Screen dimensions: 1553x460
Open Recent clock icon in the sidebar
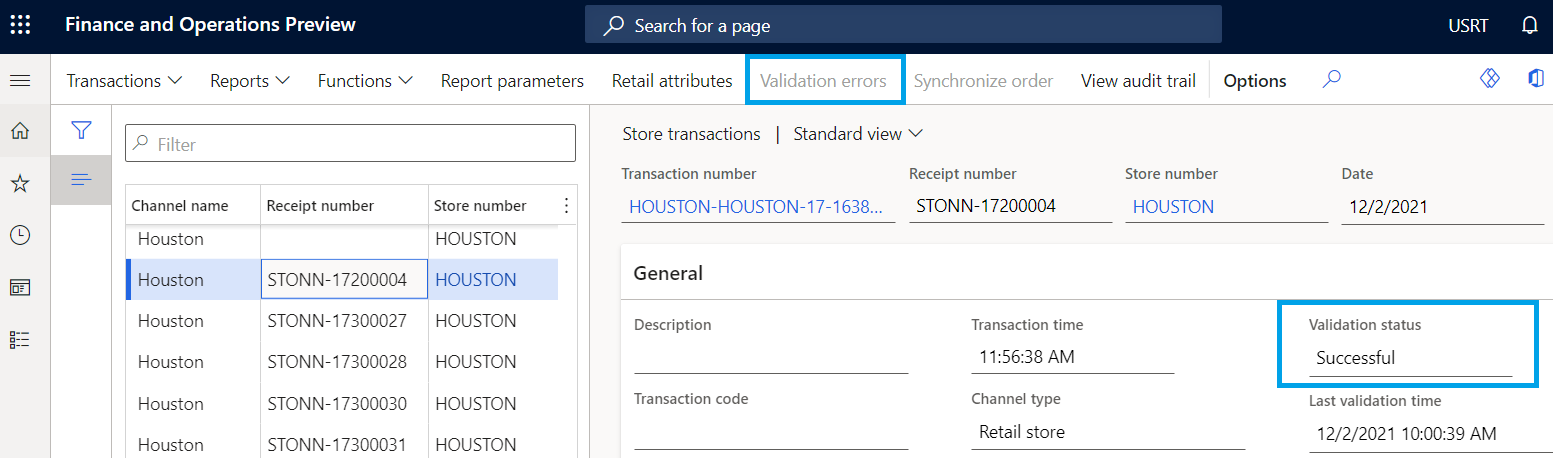(20, 235)
